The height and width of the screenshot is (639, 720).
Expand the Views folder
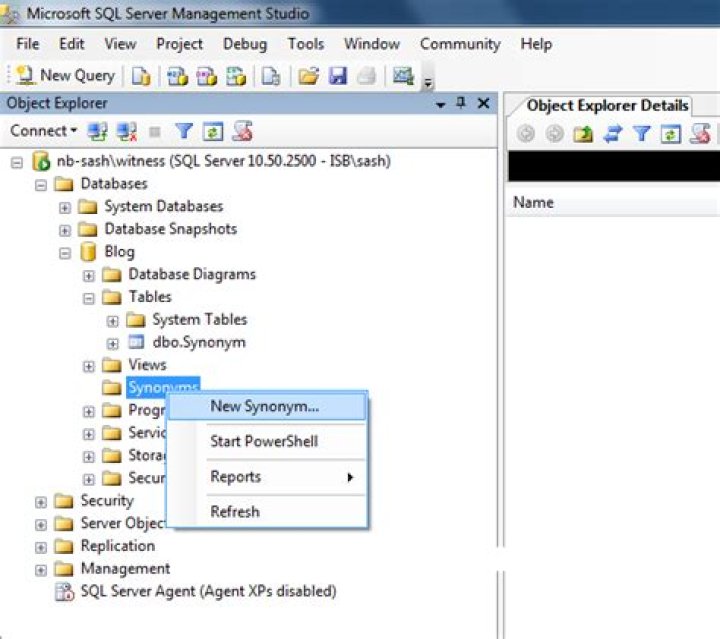[x=89, y=366]
